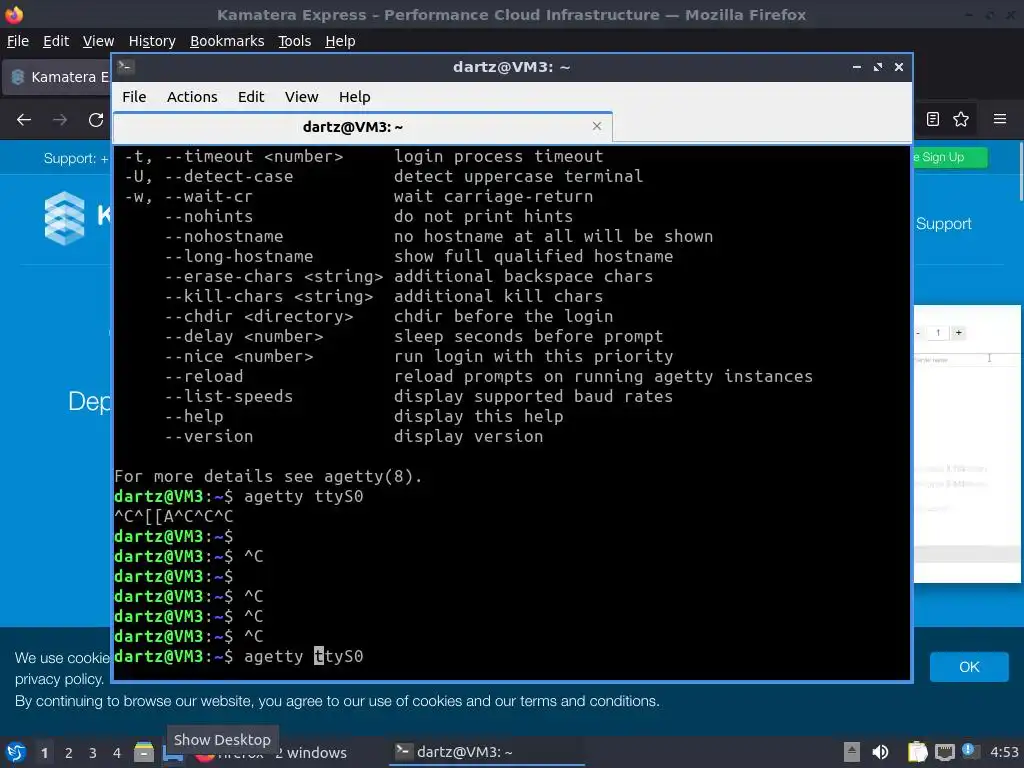Click the '--reload' option text
Image resolution: width=1024 pixels, height=768 pixels.
pyautogui.click(x=204, y=376)
